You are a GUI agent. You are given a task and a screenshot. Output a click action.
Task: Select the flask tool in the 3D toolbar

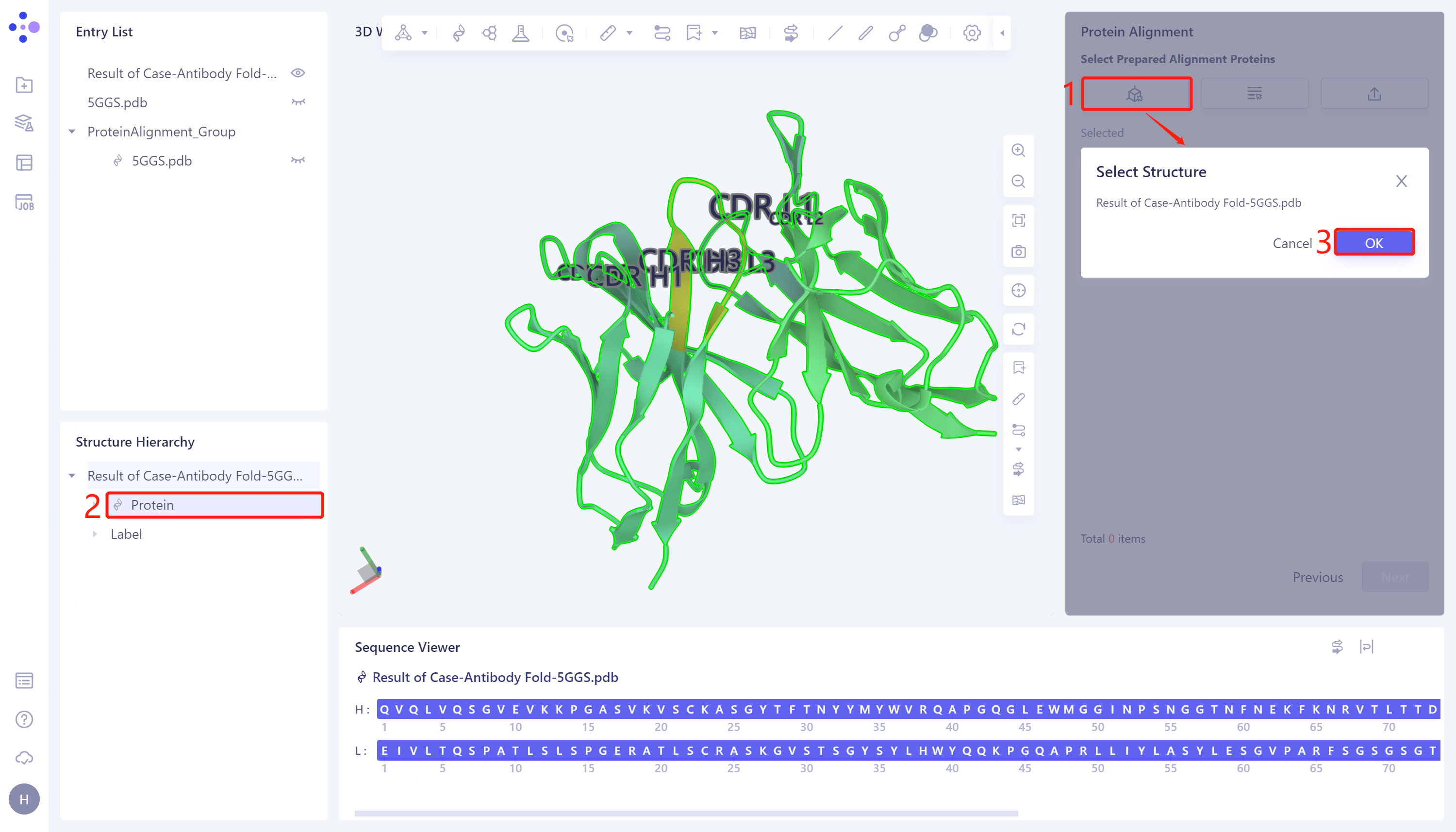pyautogui.click(x=520, y=33)
